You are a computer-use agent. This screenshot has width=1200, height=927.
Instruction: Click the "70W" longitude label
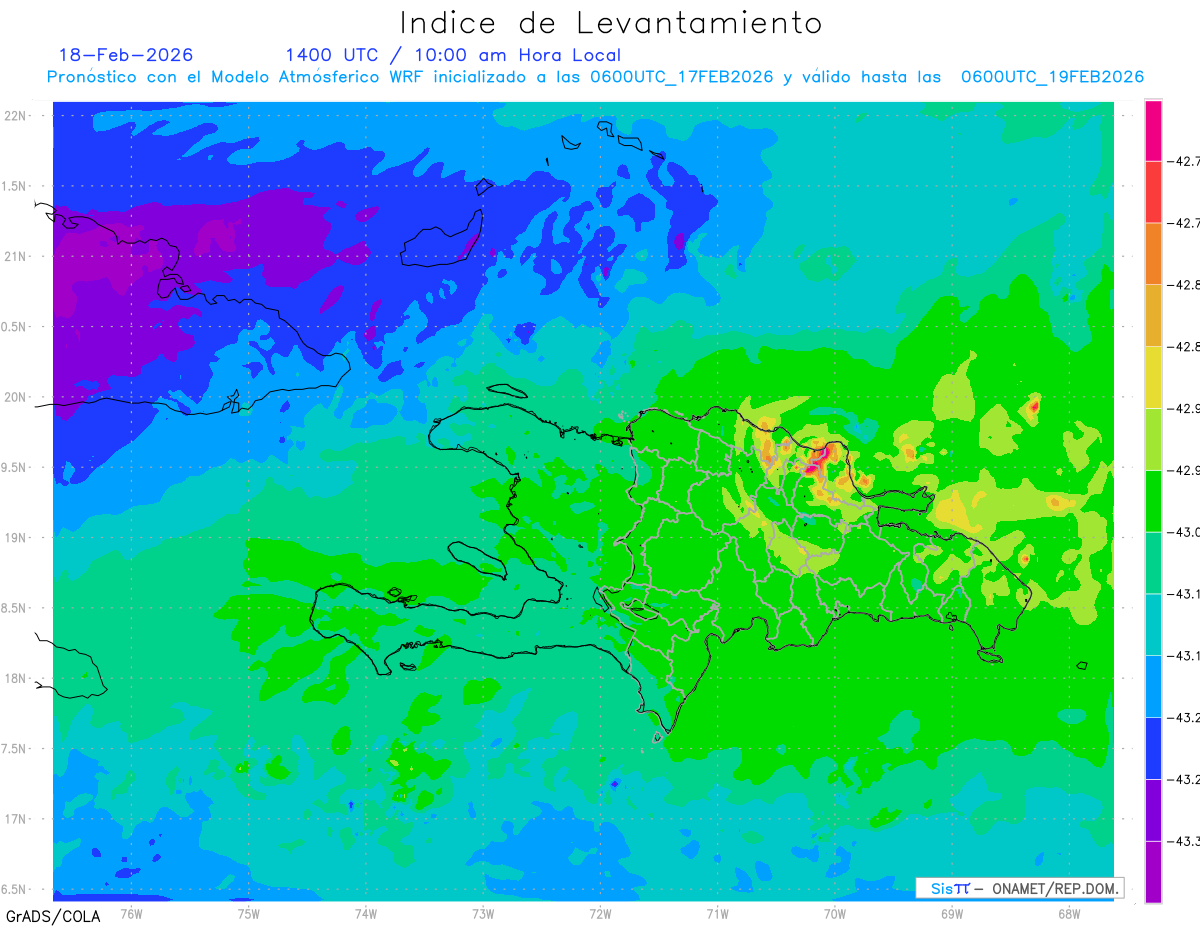click(x=835, y=913)
